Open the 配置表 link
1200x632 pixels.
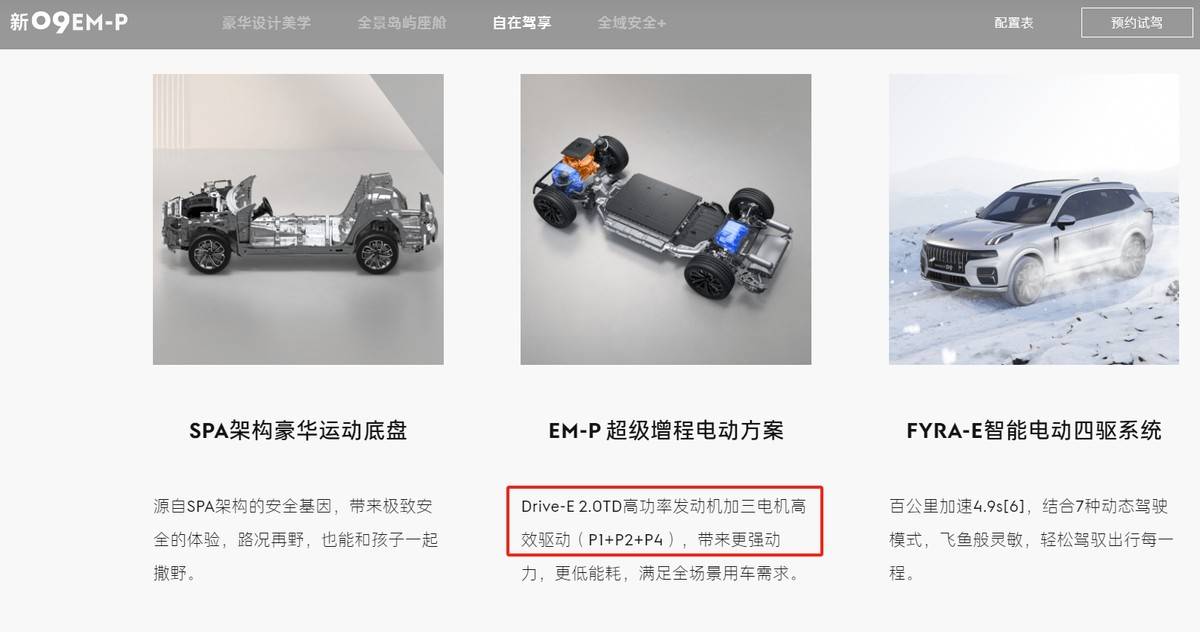pyautogui.click(x=1014, y=22)
